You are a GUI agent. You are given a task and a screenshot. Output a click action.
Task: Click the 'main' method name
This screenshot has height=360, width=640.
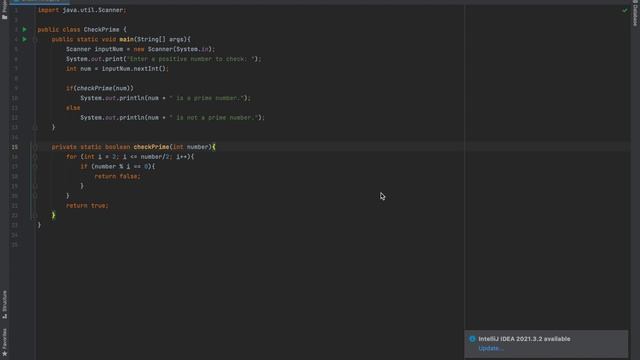(x=126, y=39)
